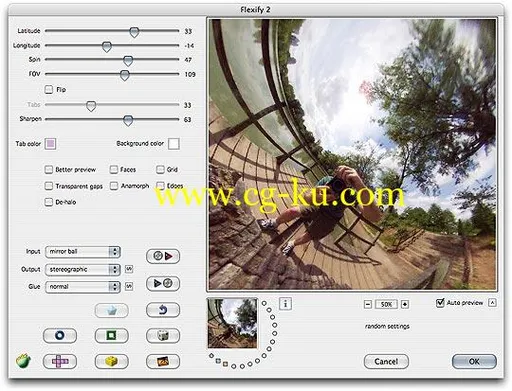Screen dimensions: 512x391
Task: Open the Input dropdown showing mirror ball
Action: pyautogui.click(x=83, y=252)
